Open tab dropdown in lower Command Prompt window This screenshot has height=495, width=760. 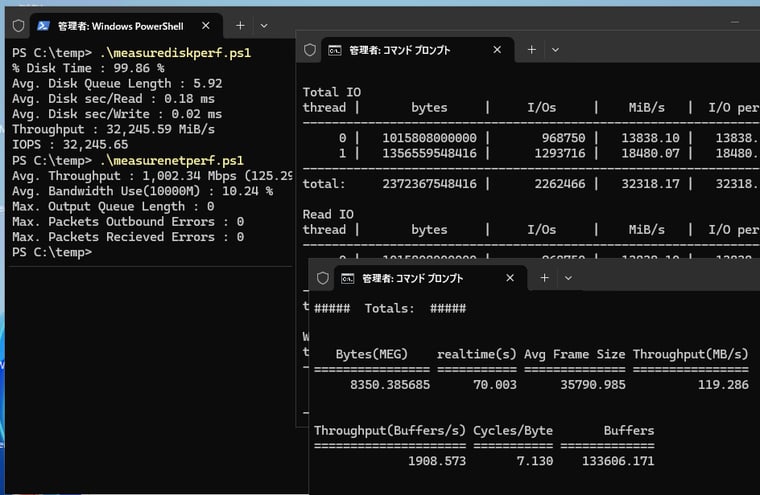[x=568, y=278]
